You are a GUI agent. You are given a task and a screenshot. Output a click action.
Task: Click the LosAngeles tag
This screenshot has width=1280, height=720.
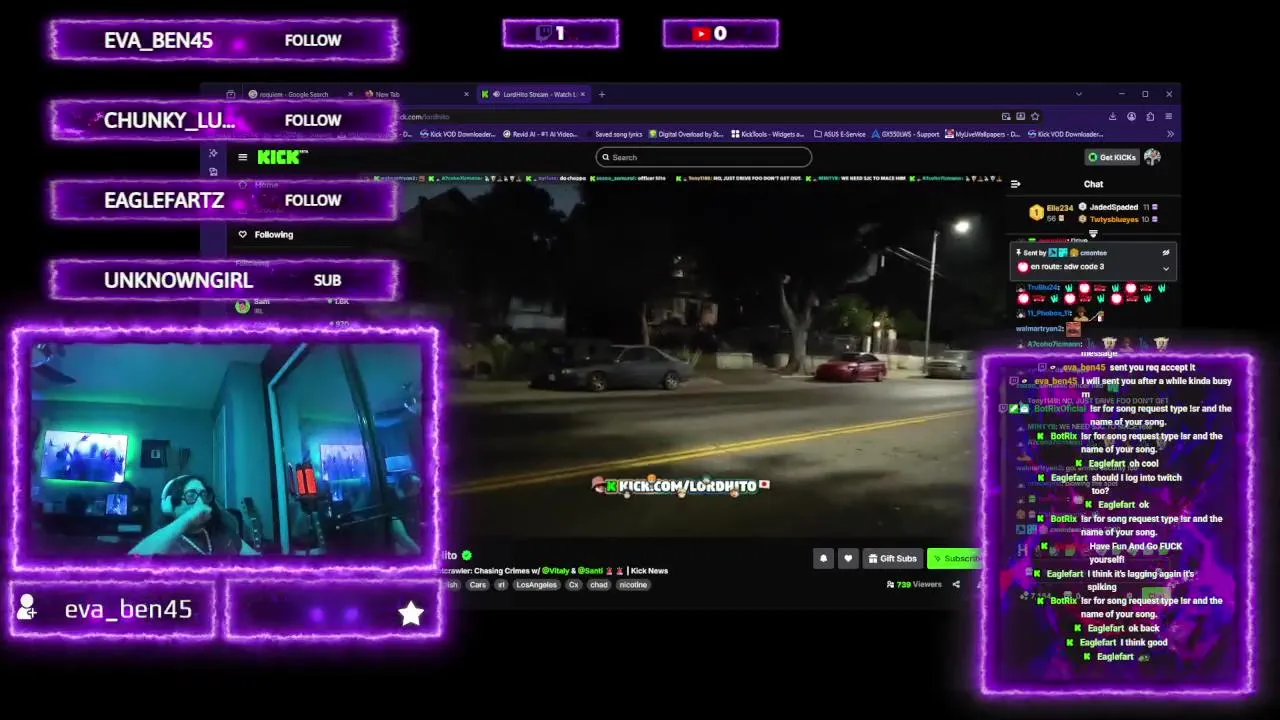point(537,585)
